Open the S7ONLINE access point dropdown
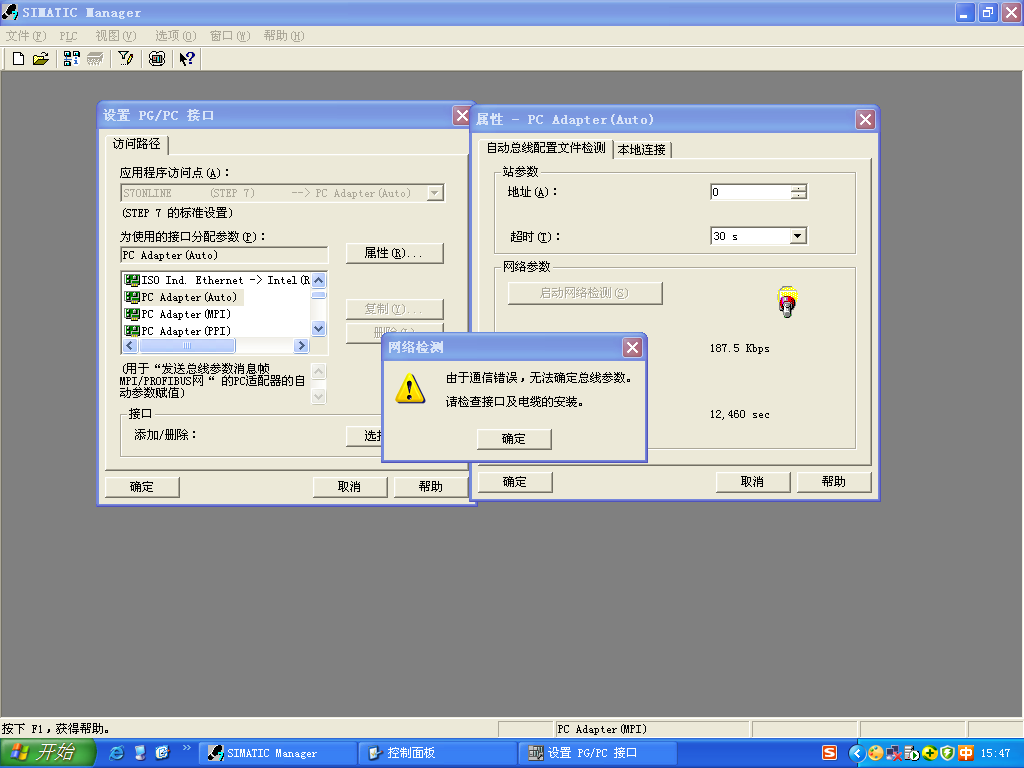Image resolution: width=1024 pixels, height=768 pixels. [434, 193]
